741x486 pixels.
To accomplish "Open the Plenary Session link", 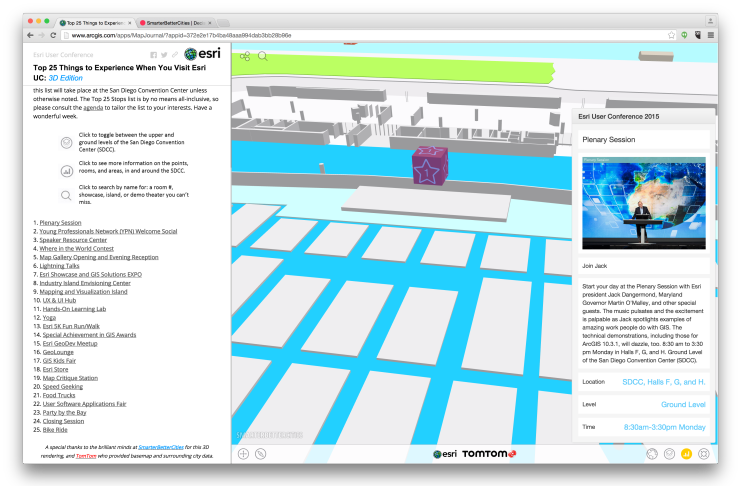I will point(60,223).
